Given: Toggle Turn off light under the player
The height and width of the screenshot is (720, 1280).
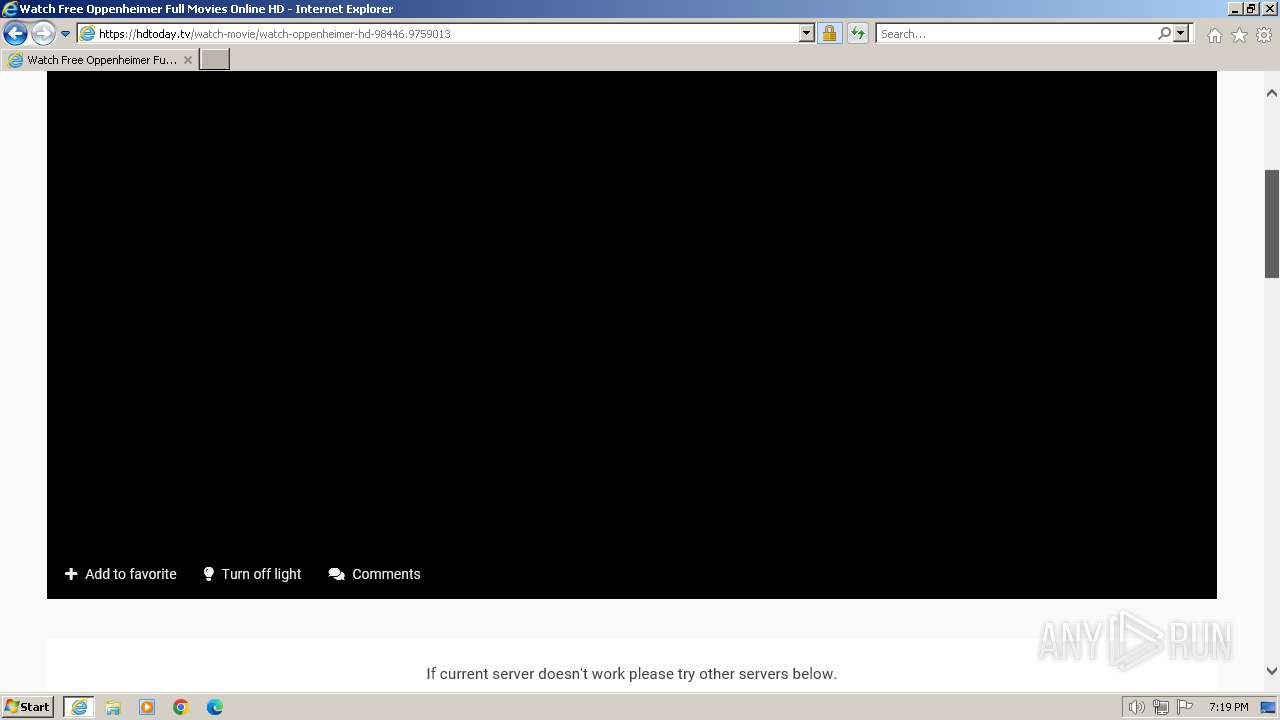Looking at the screenshot, I should (x=252, y=574).
